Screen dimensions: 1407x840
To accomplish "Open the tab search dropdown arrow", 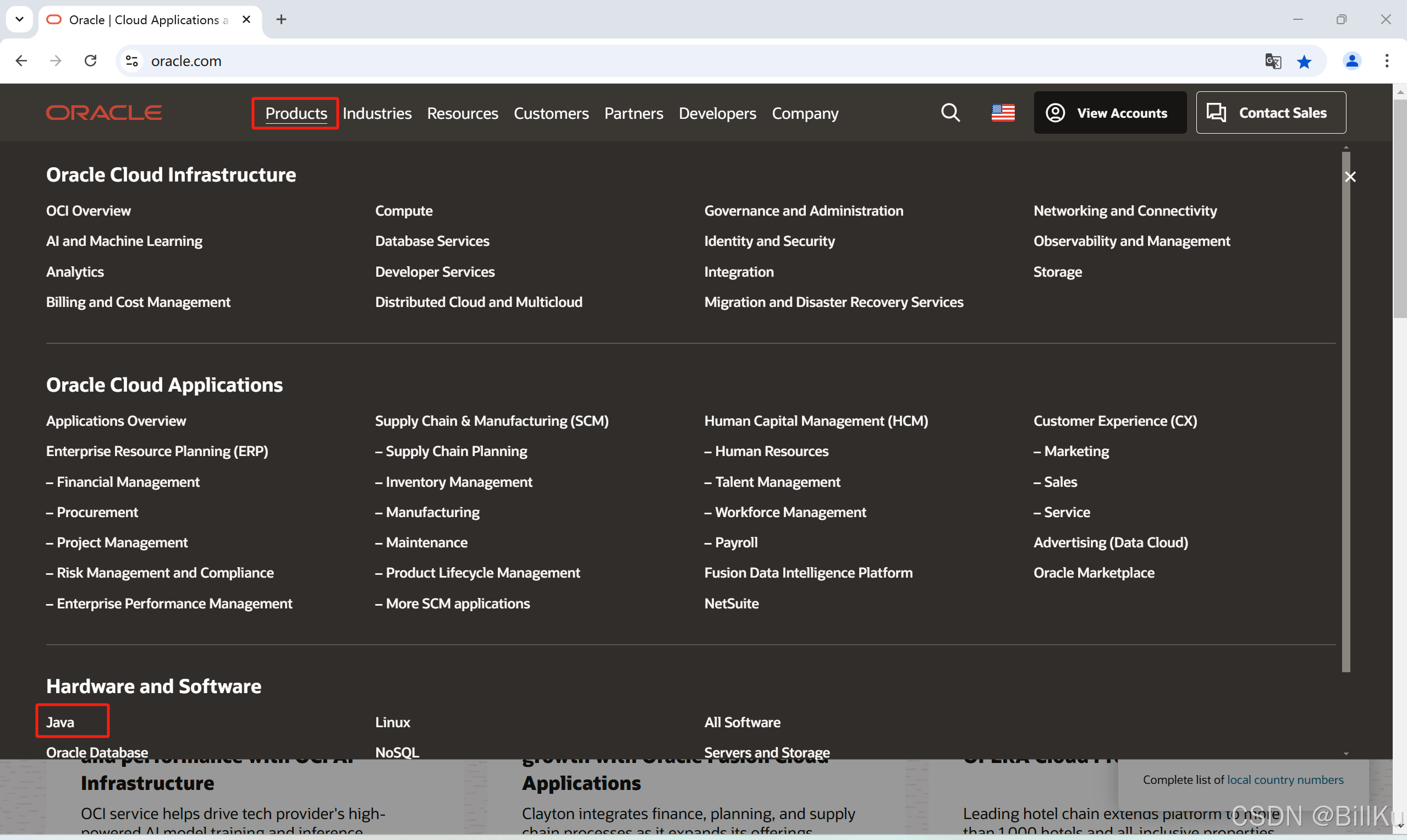I will [x=19, y=19].
